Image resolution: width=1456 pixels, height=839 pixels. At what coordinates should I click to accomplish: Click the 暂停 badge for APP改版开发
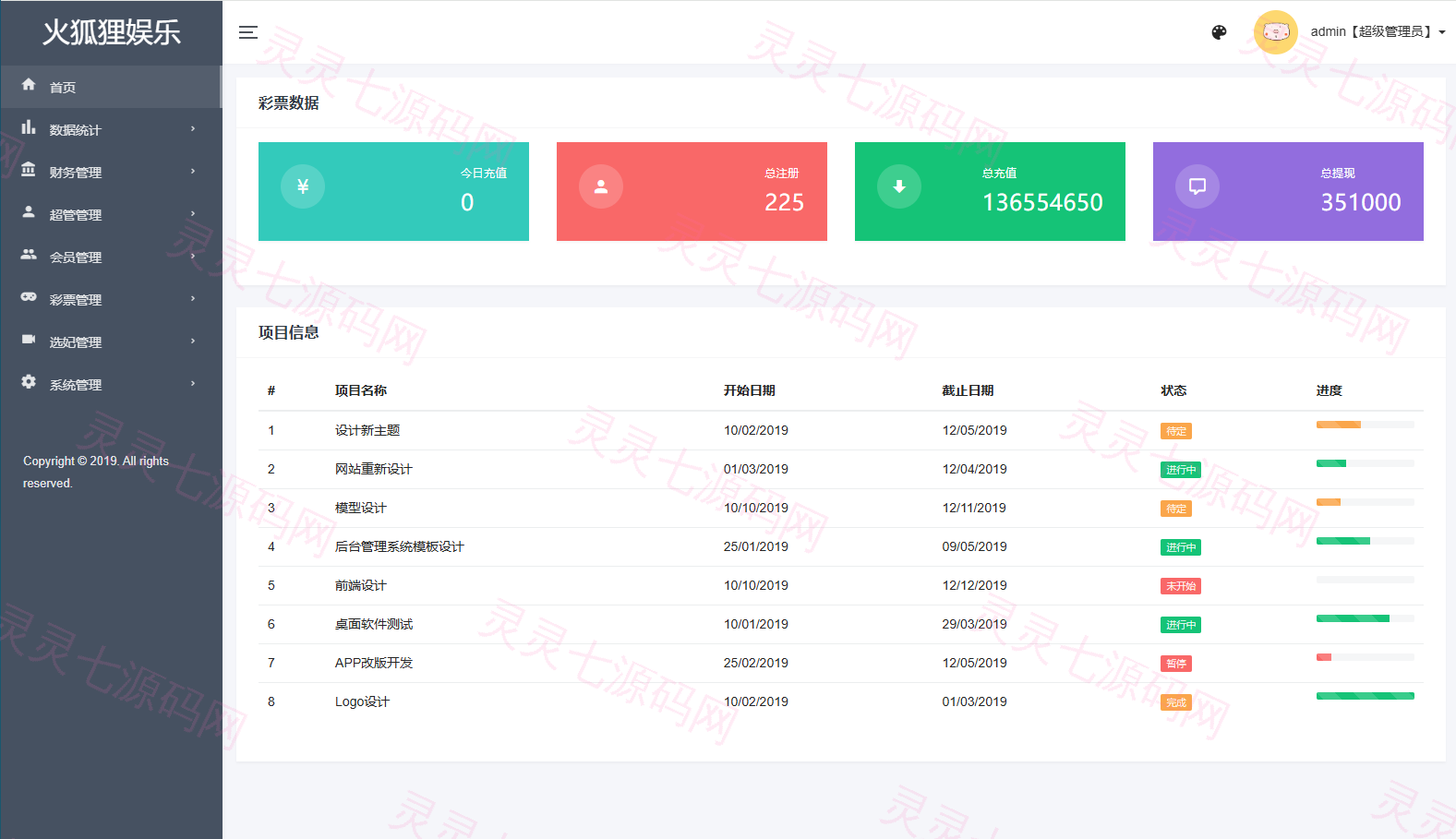coord(1176,664)
